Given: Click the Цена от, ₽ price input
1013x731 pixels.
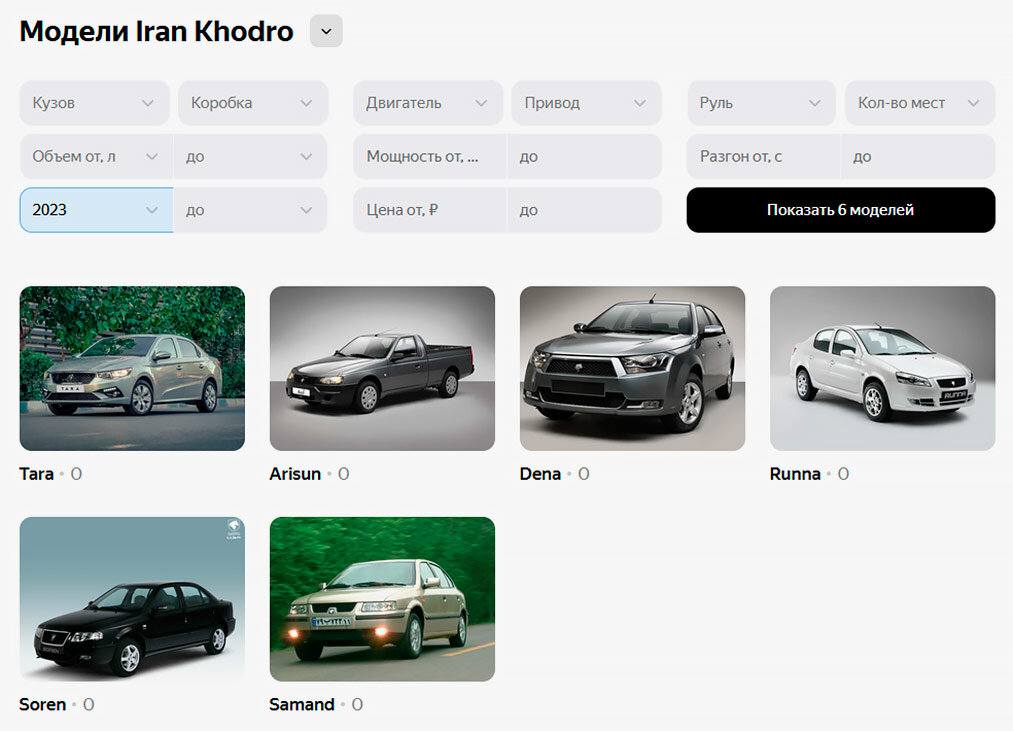Looking at the screenshot, I should (x=430, y=210).
